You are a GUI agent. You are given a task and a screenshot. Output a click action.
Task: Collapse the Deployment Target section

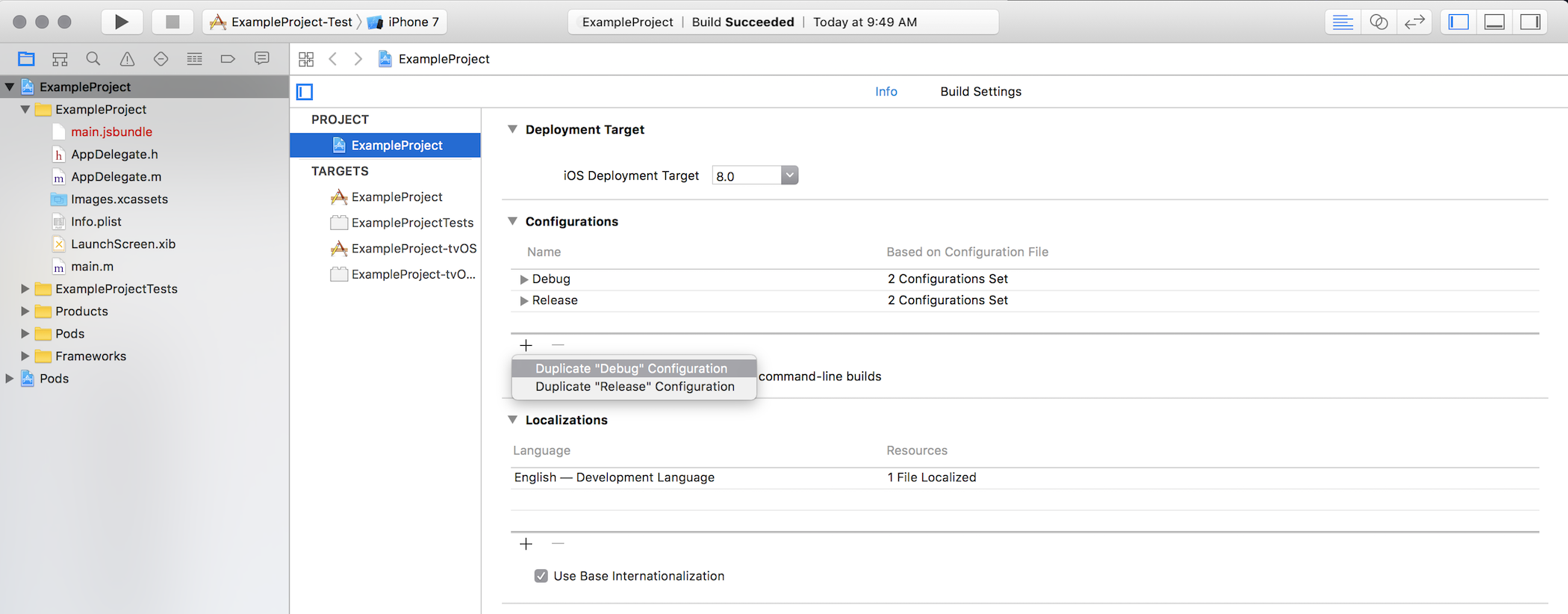(512, 129)
